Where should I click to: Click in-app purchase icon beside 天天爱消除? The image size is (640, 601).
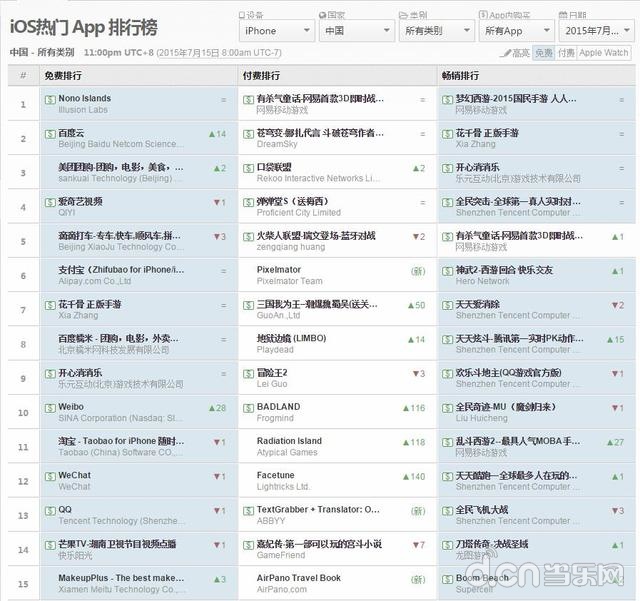[447, 305]
